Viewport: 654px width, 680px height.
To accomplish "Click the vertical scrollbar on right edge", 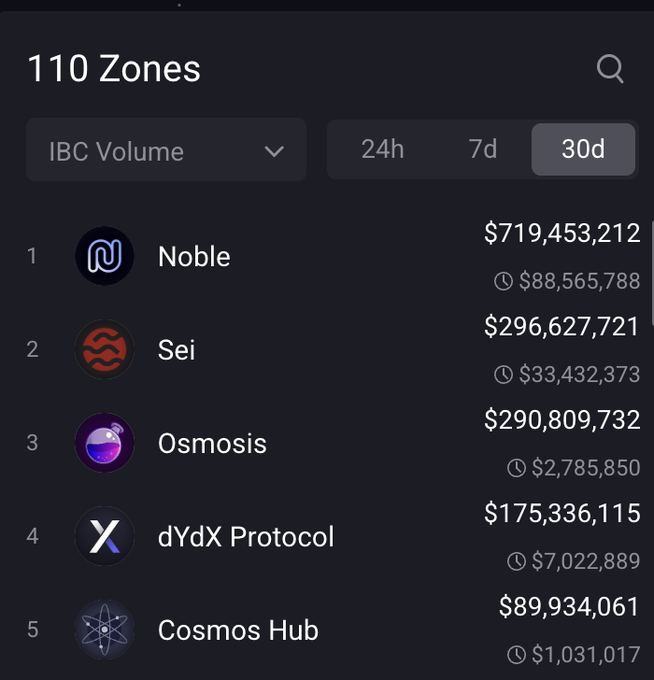I will 651,270.
